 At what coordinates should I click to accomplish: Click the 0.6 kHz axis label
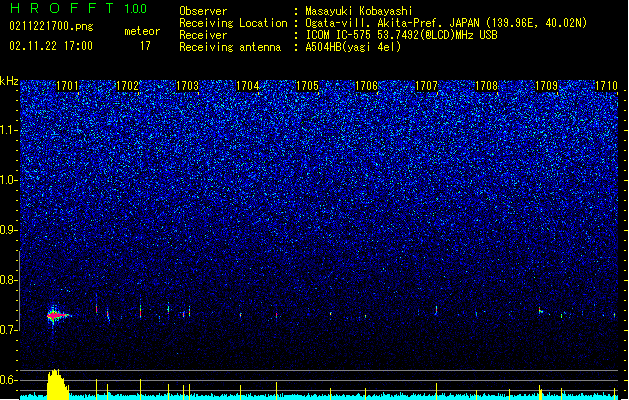(9, 380)
